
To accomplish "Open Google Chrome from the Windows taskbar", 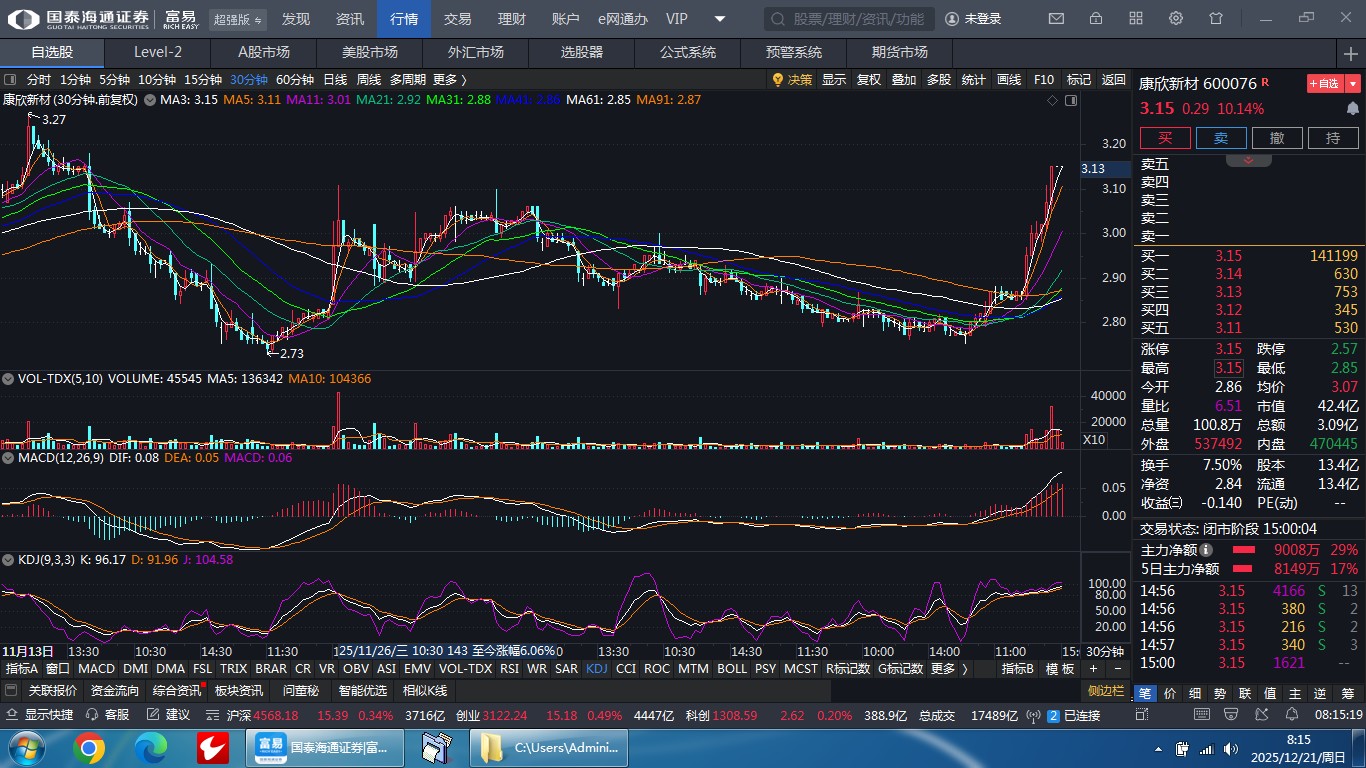I will [x=89, y=748].
